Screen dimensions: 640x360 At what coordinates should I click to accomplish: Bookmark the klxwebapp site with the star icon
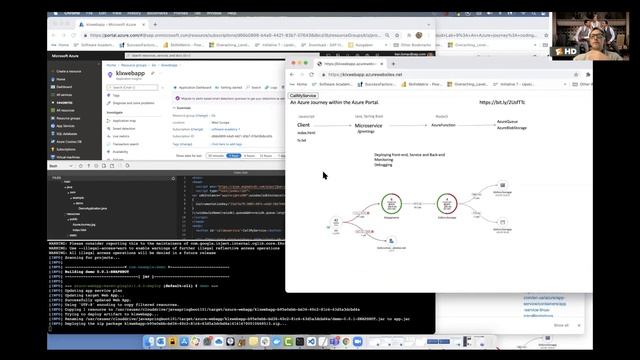[x=576, y=75]
